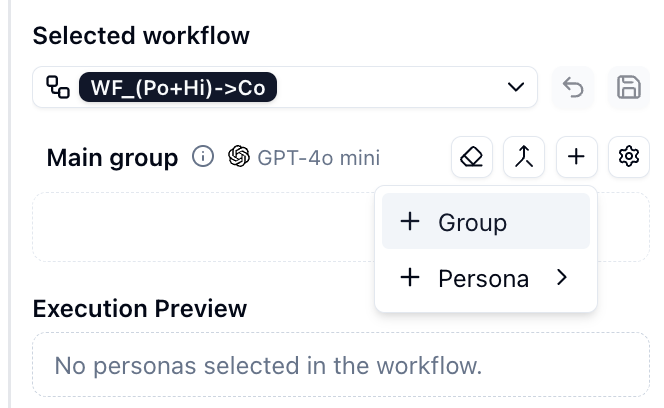Open the selected workflow dropdown chevron

click(516, 88)
